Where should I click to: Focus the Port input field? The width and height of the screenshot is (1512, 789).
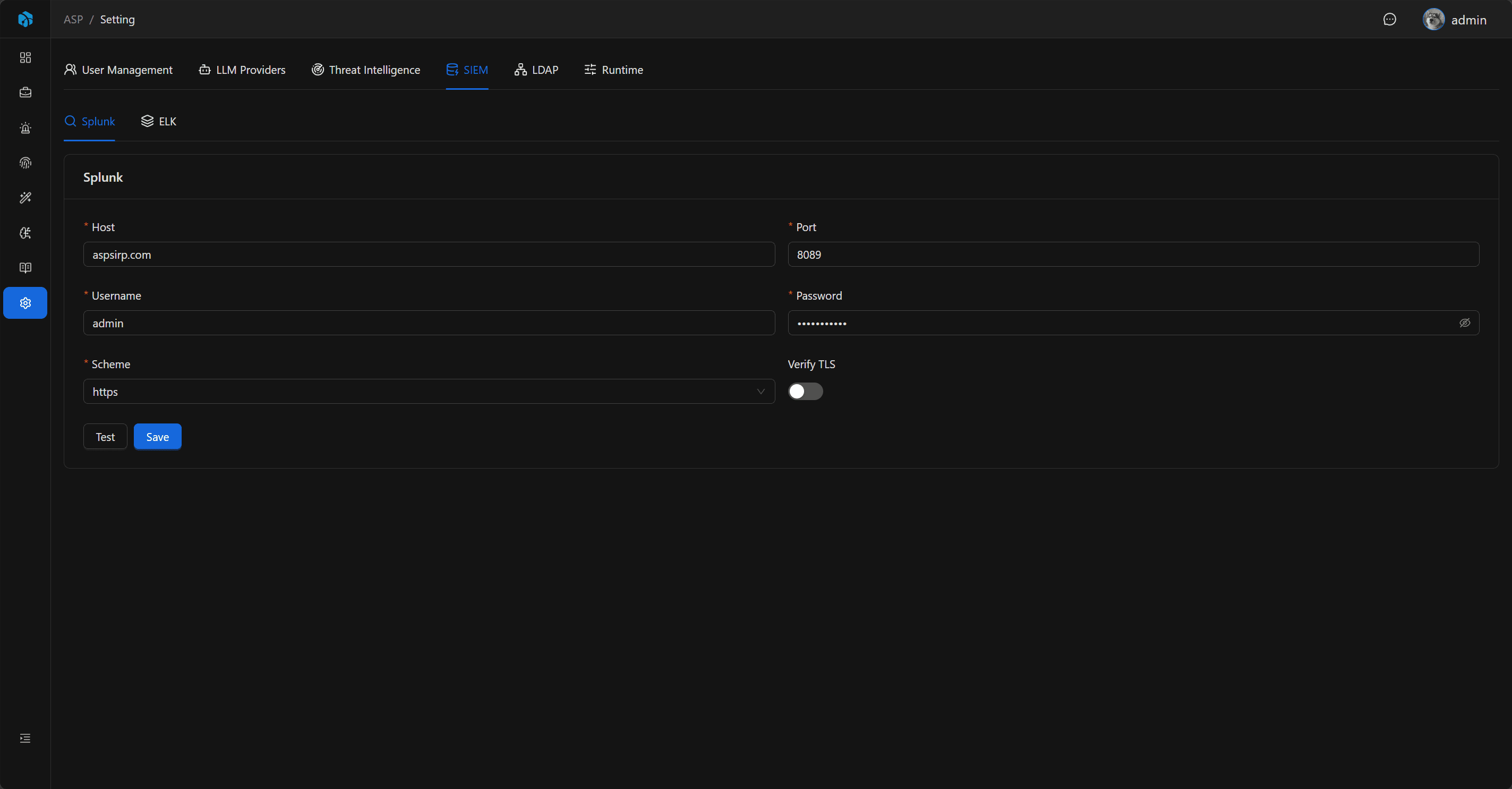point(1133,254)
